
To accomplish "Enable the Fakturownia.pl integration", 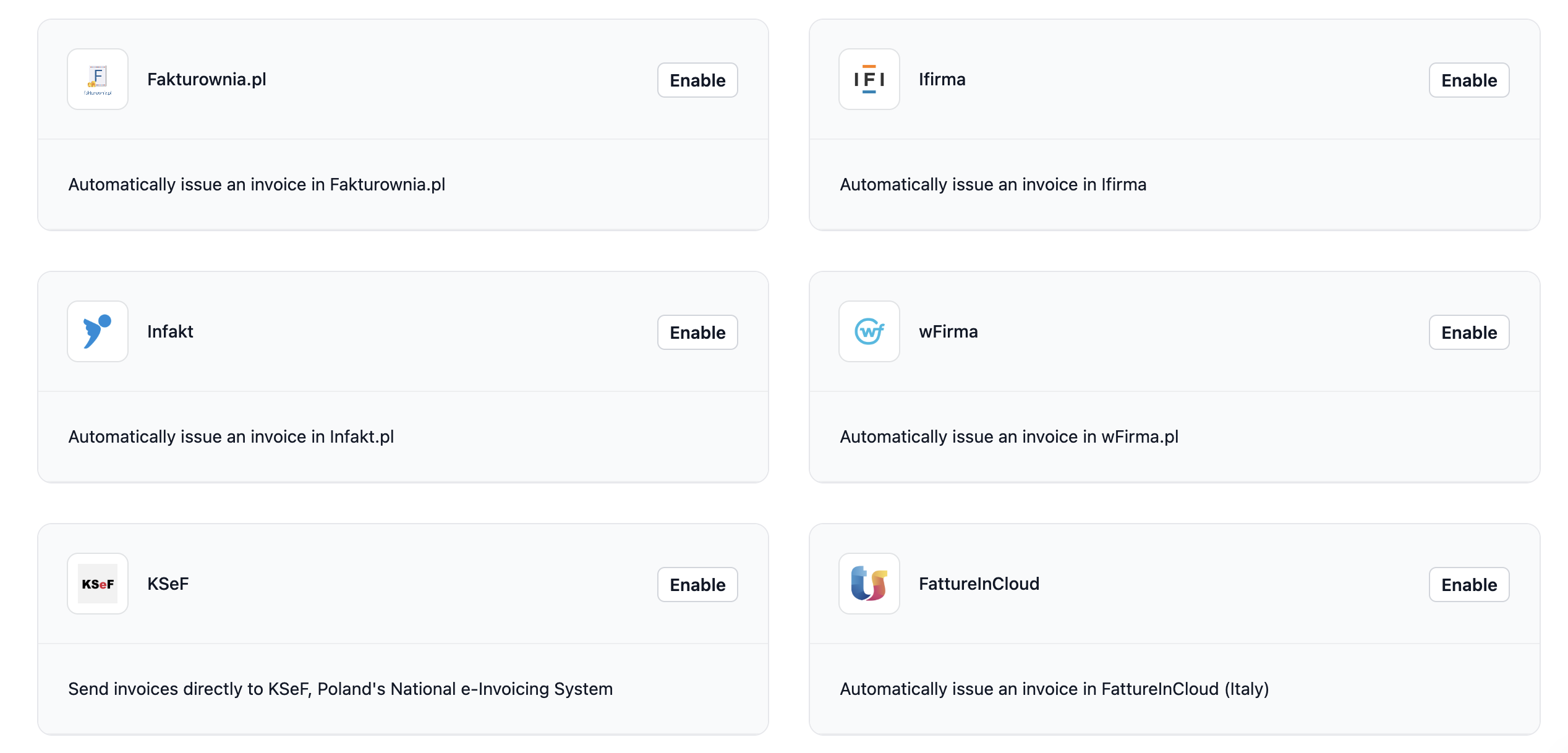I will pos(697,80).
